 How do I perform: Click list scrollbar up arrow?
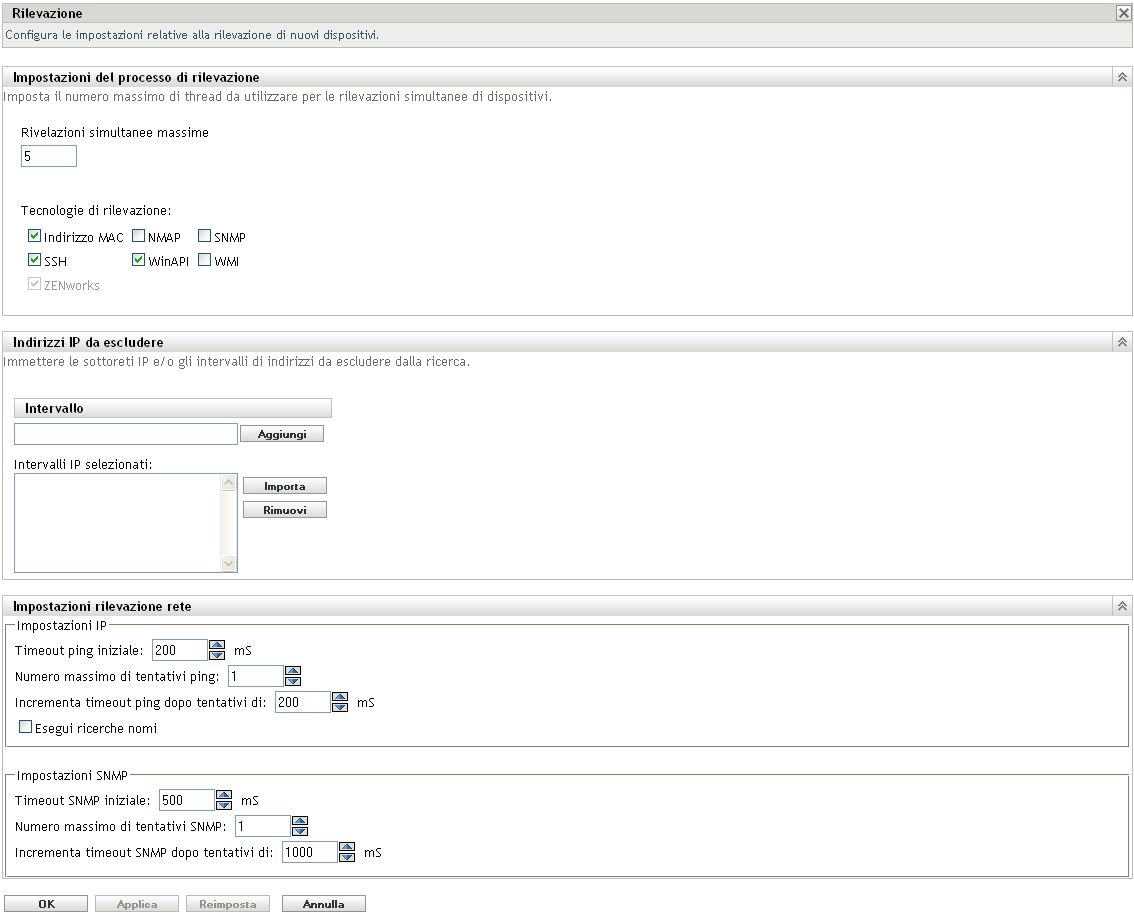point(229,482)
